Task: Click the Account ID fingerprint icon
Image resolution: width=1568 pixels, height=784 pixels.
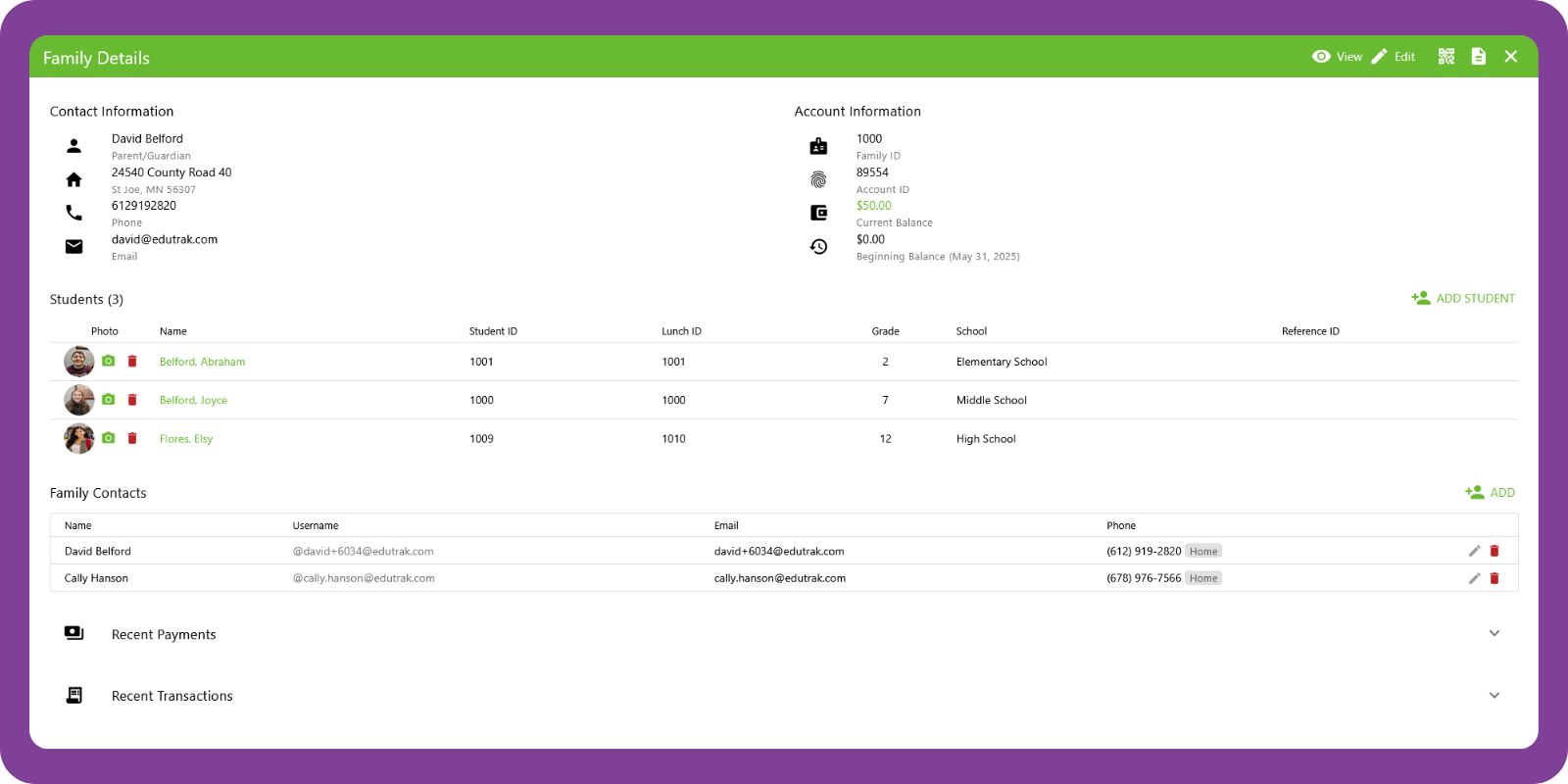Action: coord(818,179)
